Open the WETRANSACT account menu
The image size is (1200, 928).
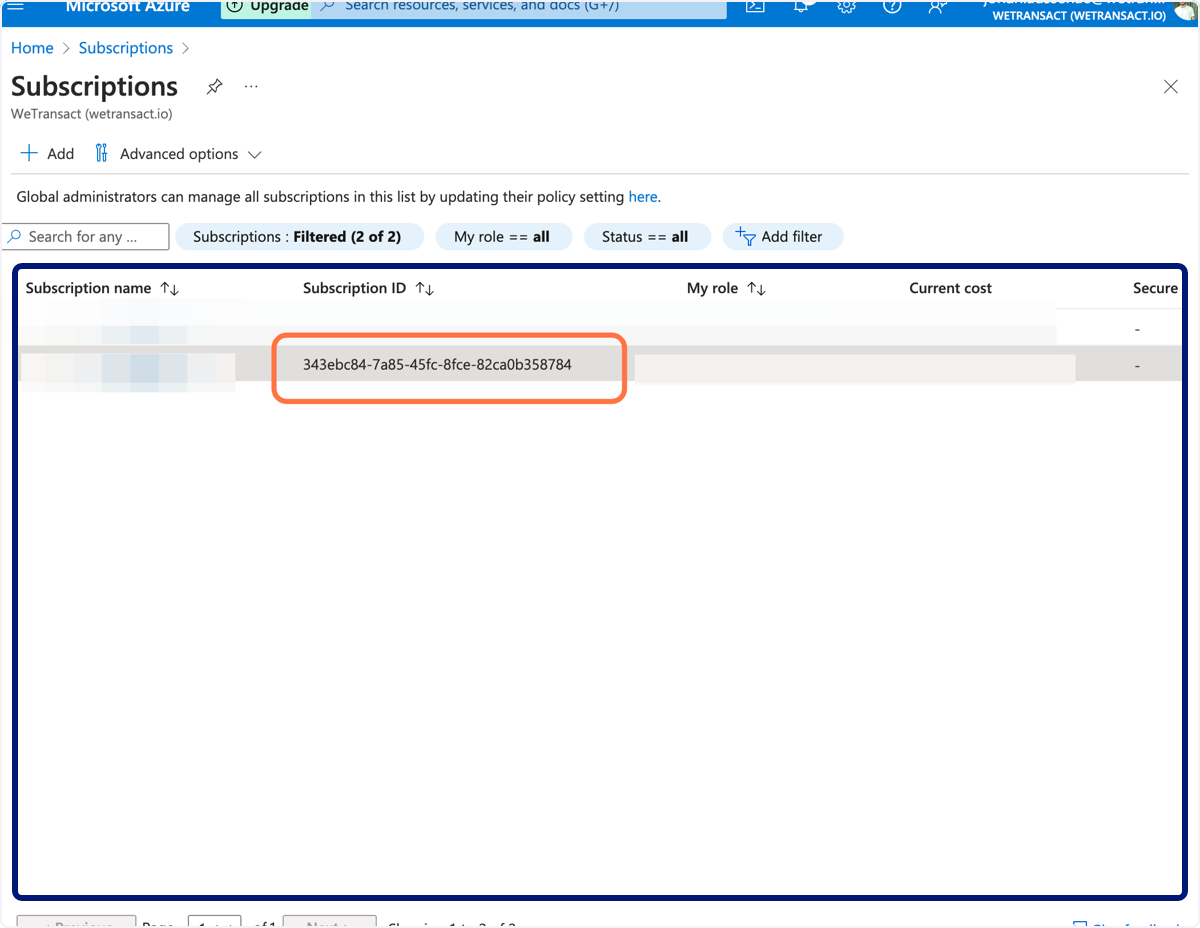pos(1088,10)
